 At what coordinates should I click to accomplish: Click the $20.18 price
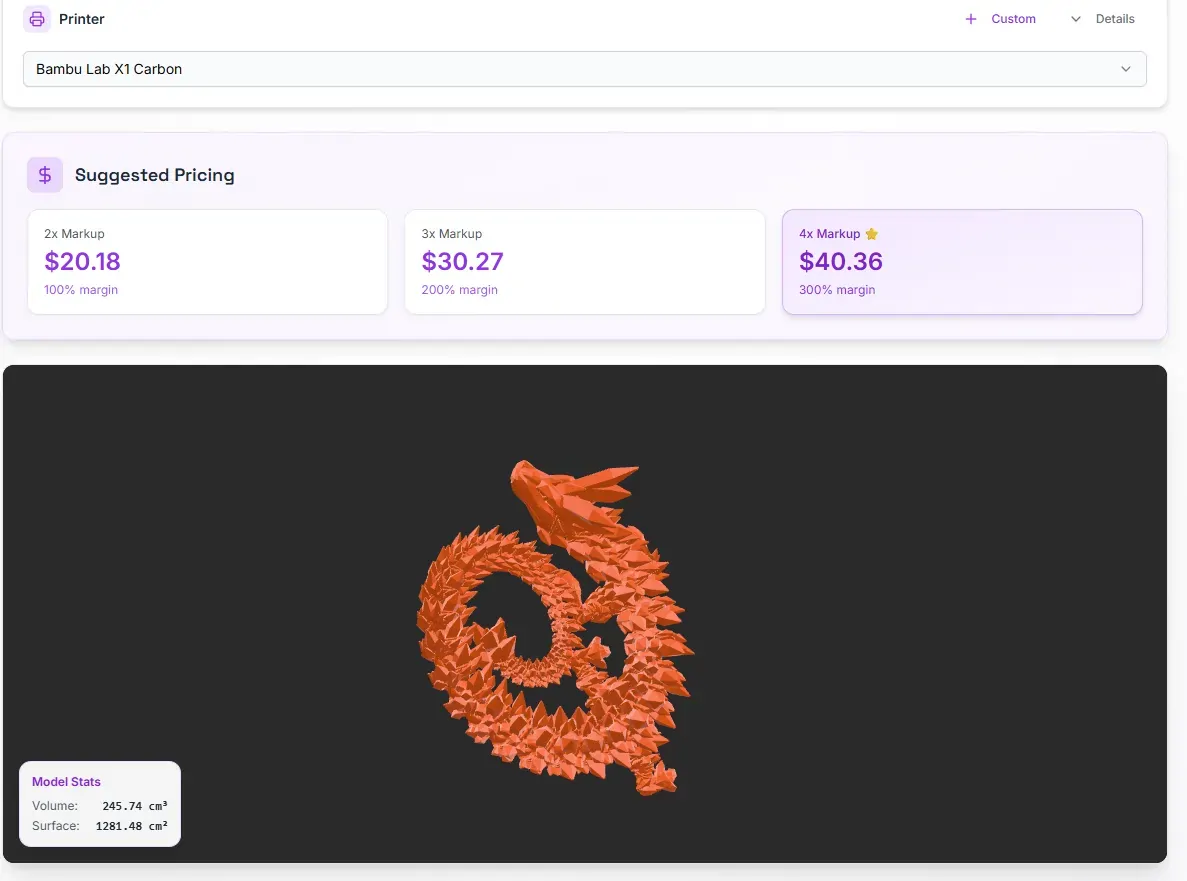82,262
